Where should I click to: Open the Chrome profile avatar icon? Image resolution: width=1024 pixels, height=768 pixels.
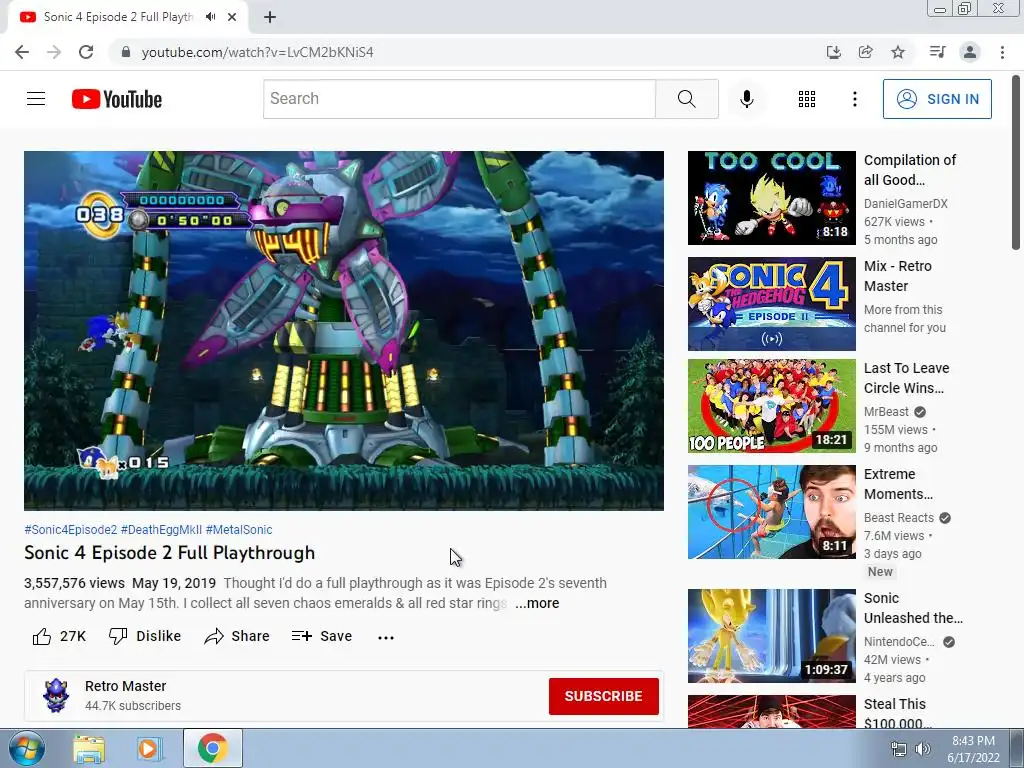tap(970, 52)
